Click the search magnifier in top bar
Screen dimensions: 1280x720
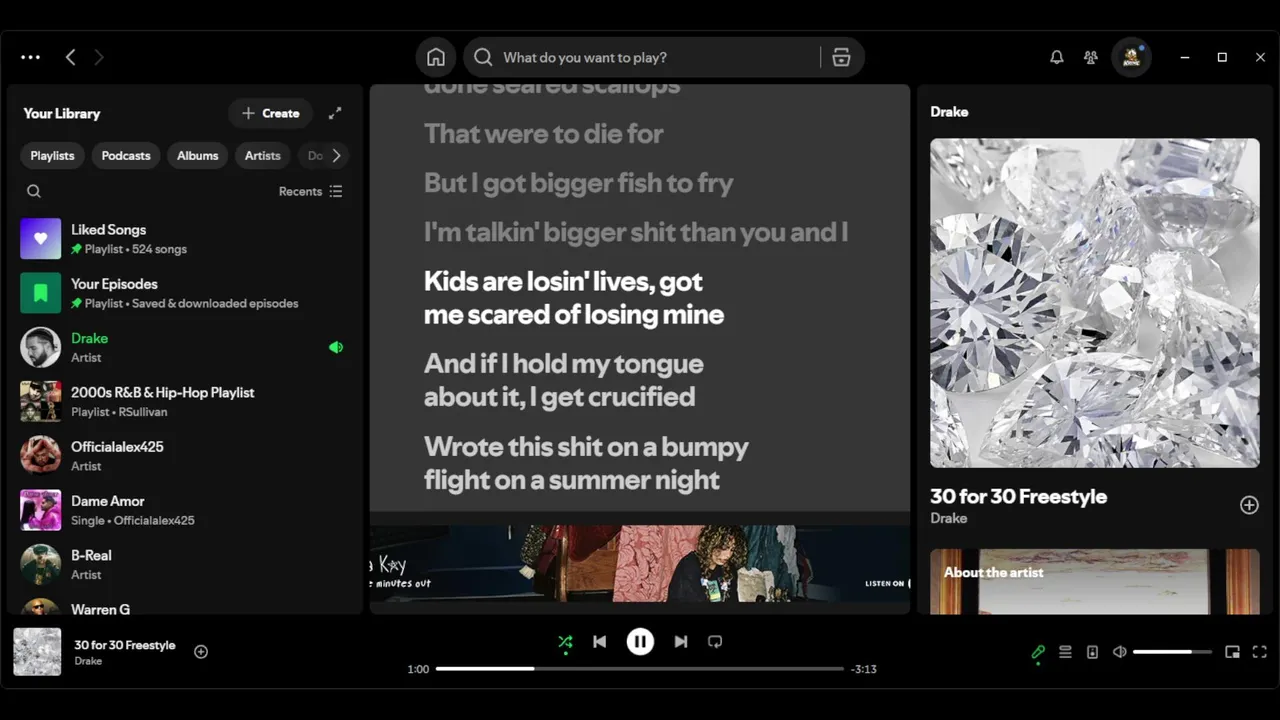pos(483,57)
